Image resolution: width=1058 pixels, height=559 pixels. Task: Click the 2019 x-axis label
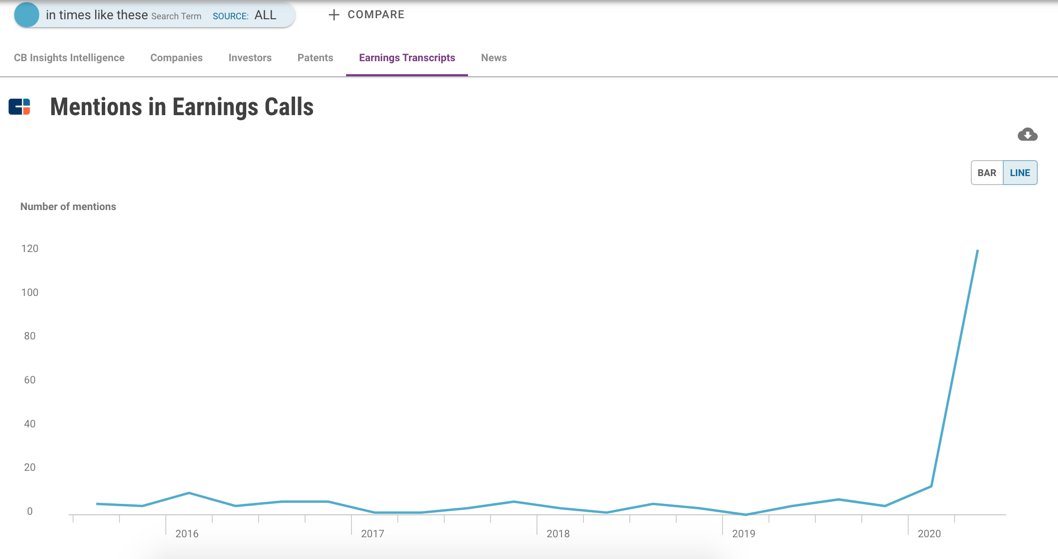click(744, 533)
